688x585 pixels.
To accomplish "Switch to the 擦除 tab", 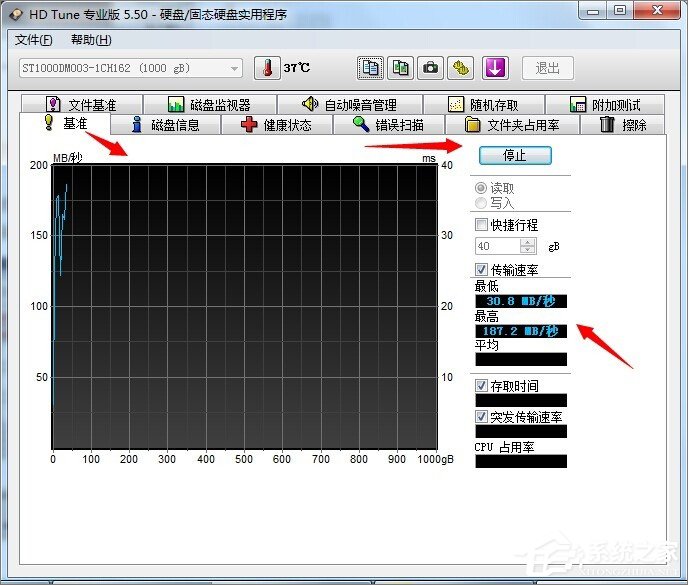I will [x=623, y=125].
